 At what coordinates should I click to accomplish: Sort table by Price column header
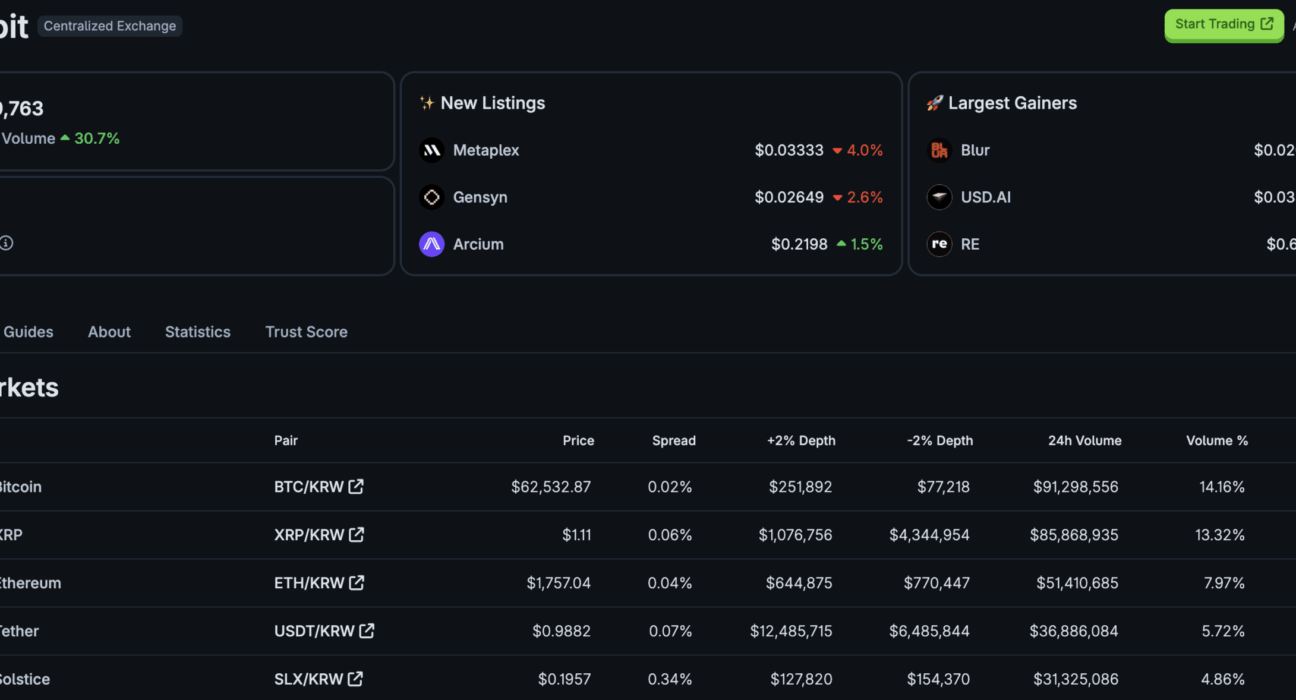click(x=578, y=441)
